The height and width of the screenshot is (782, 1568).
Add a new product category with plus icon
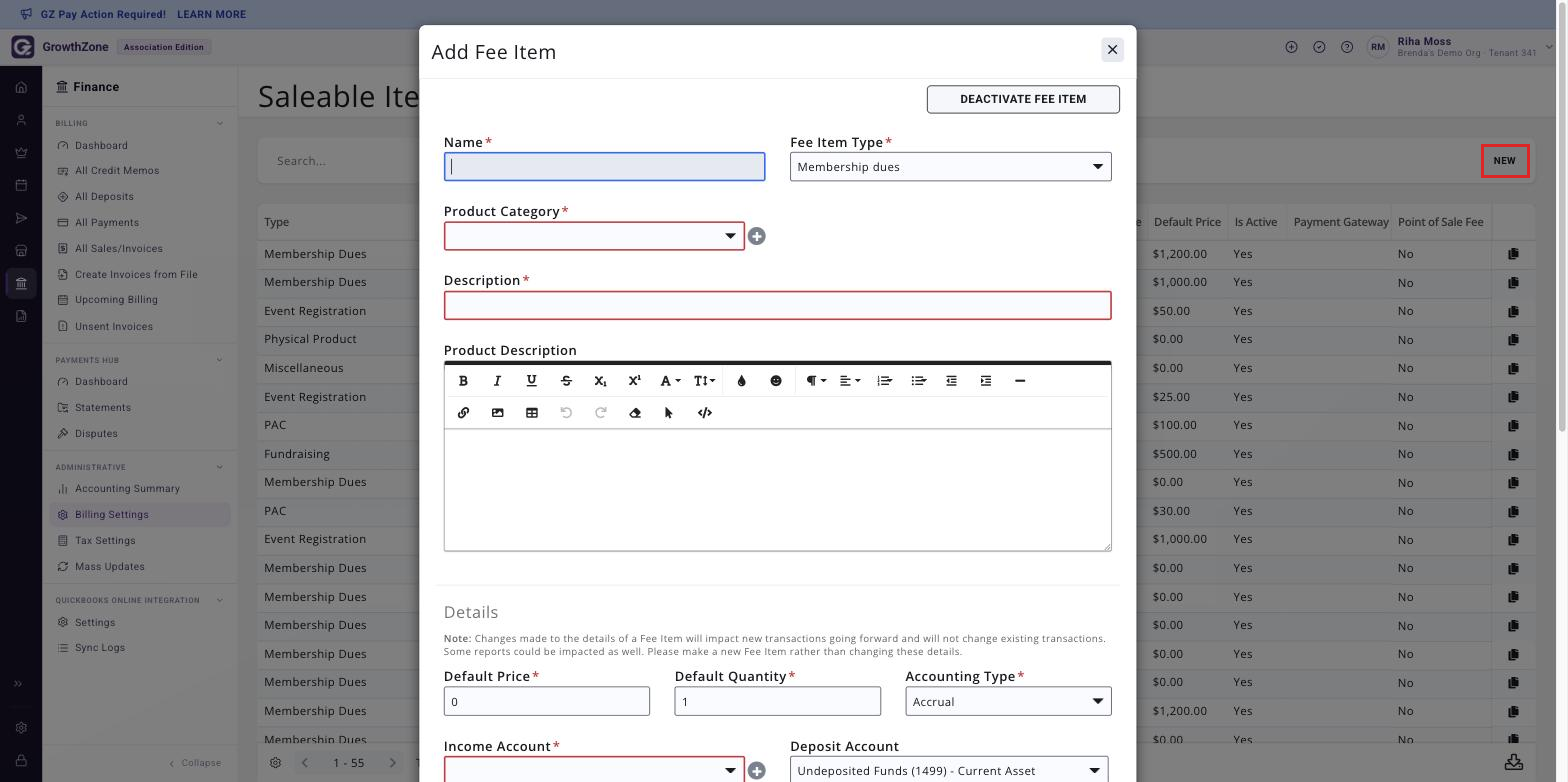click(x=757, y=236)
